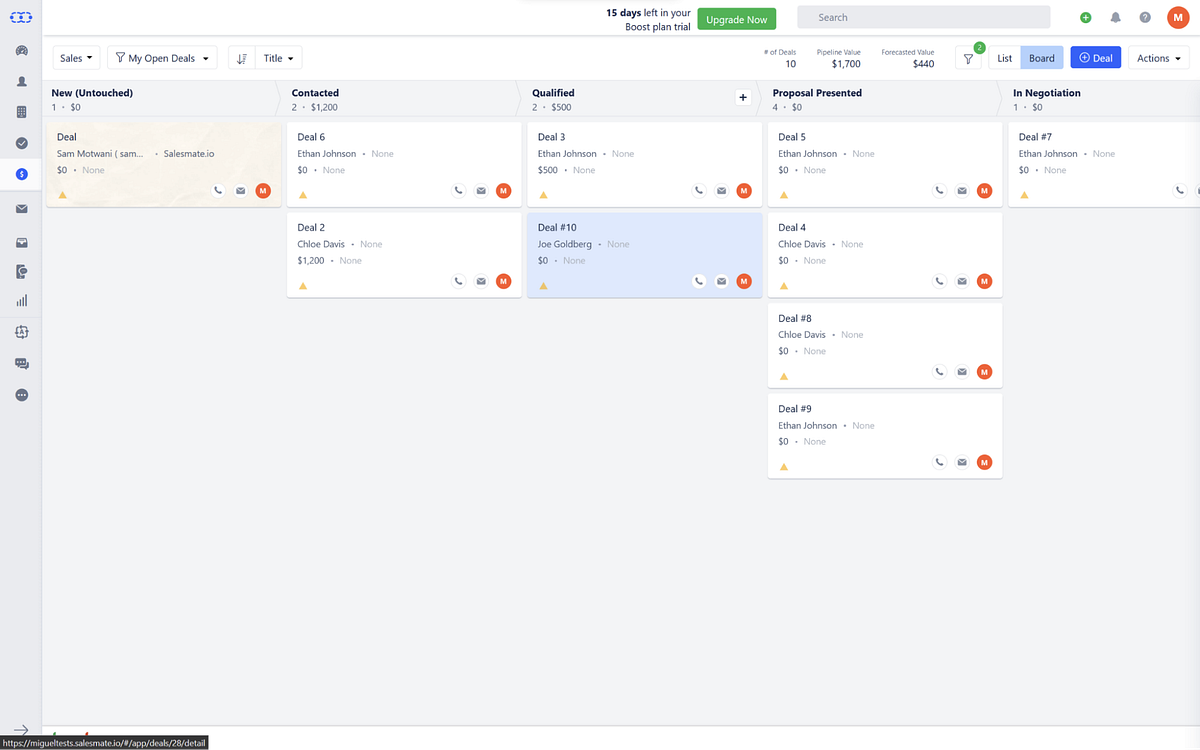Open the Dashboard from the left sidebar

tap(21, 50)
